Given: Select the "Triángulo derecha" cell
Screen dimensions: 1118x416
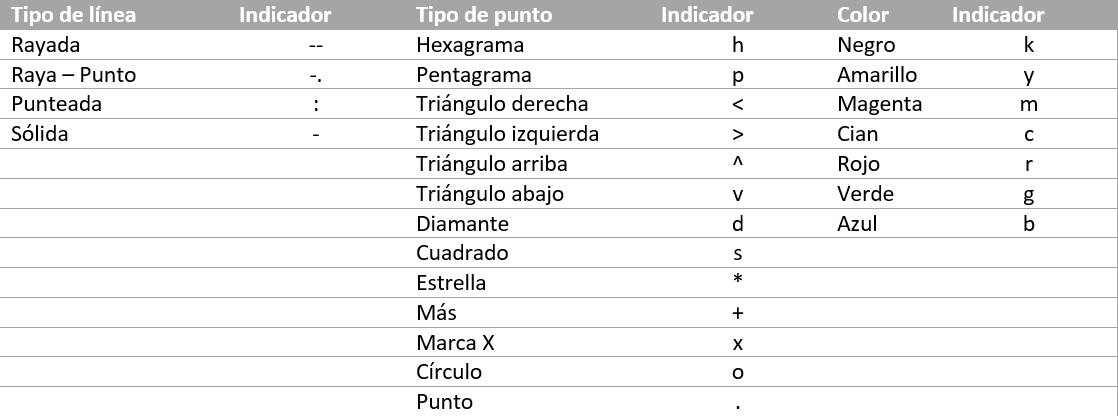Looking at the screenshot, I should (x=502, y=104).
